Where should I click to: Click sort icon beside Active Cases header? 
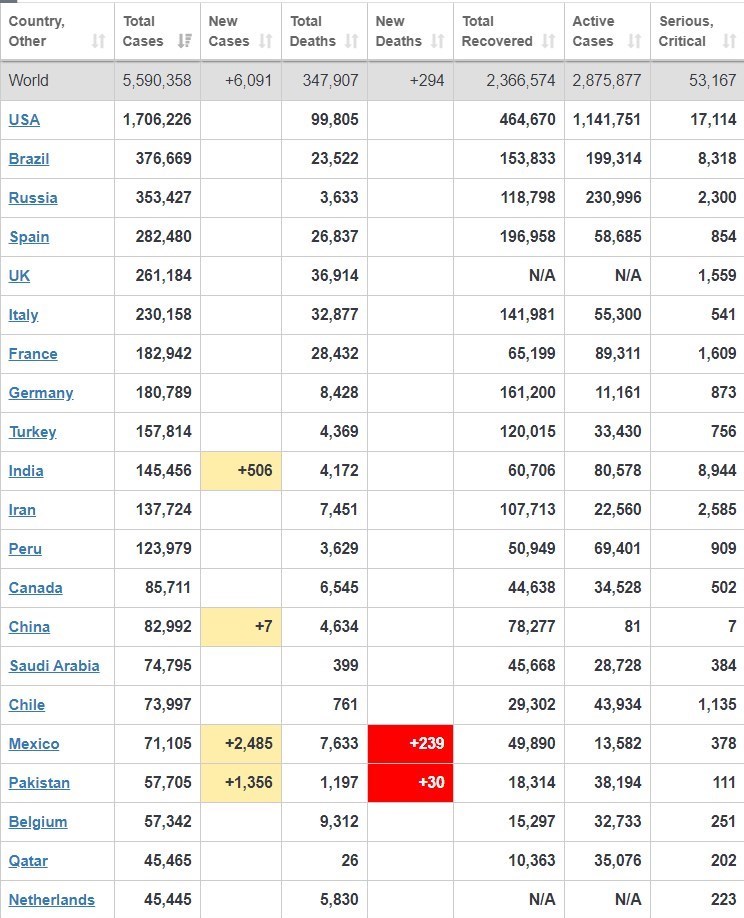[634, 41]
